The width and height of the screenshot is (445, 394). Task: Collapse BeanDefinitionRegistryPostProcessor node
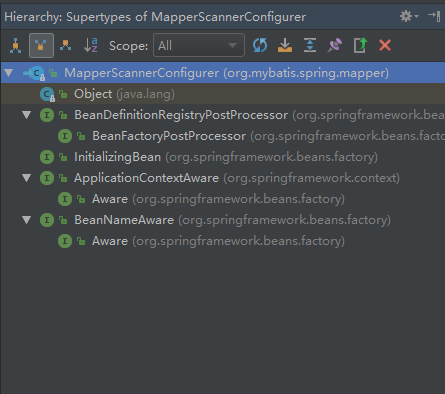27,115
